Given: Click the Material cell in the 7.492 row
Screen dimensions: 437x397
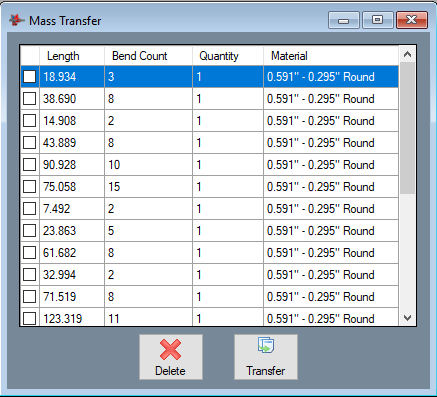Looking at the screenshot, I should coord(331,209).
